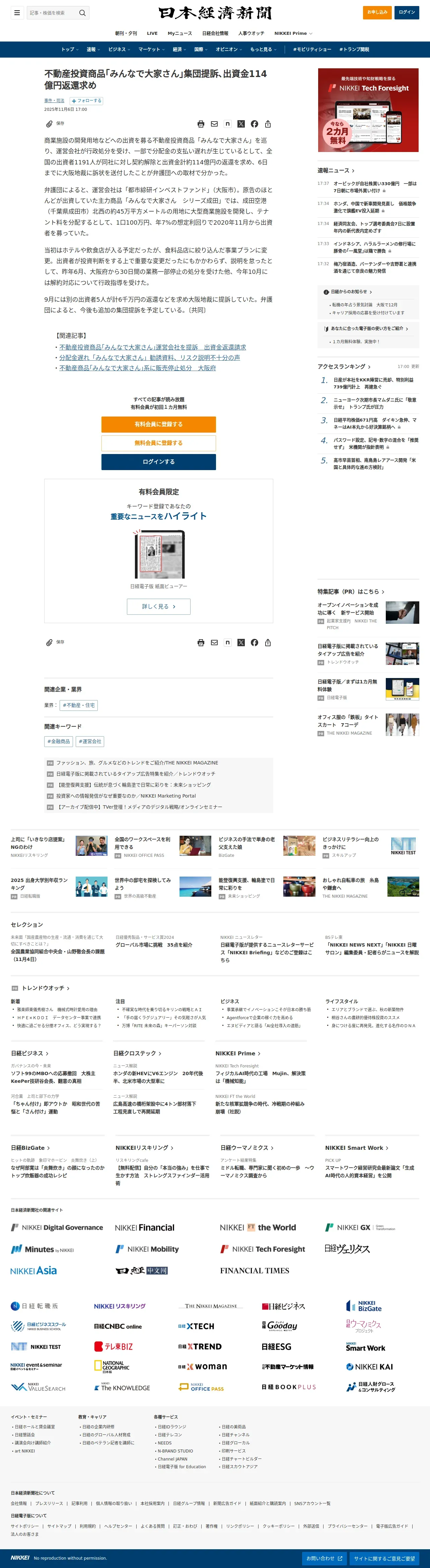Click the email icon above 関連企業・業界
Image resolution: width=430 pixels, height=1568 pixels.
point(214,642)
